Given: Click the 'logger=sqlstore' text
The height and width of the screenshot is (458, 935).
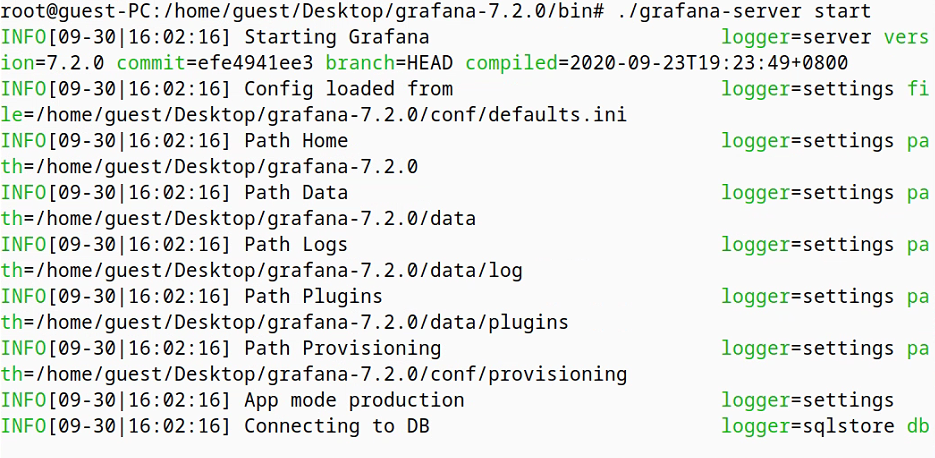Looking at the screenshot, I should coord(808,426).
